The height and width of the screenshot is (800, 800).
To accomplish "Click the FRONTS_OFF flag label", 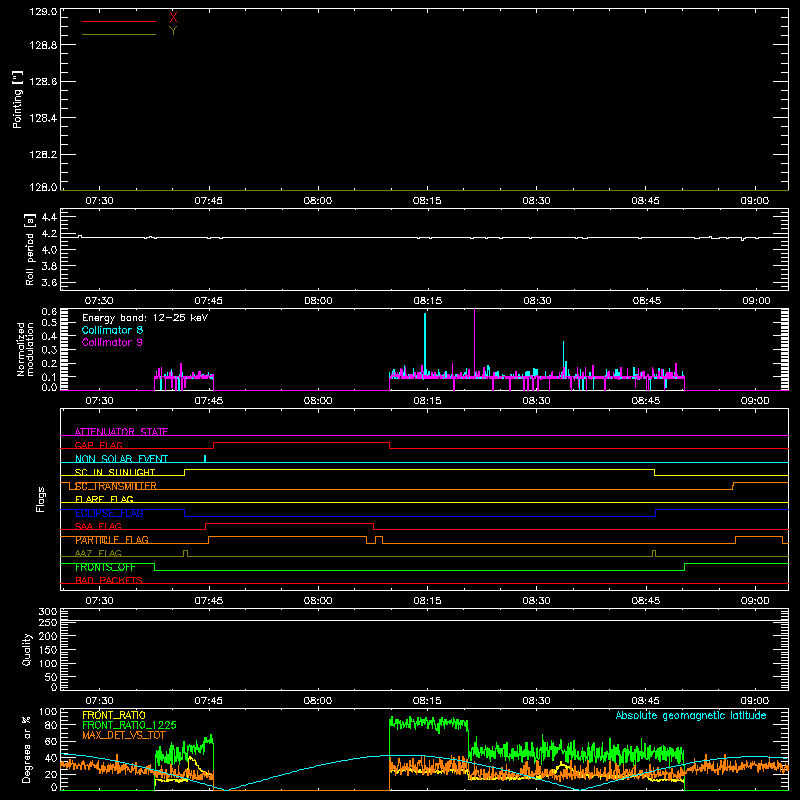I will (105, 567).
